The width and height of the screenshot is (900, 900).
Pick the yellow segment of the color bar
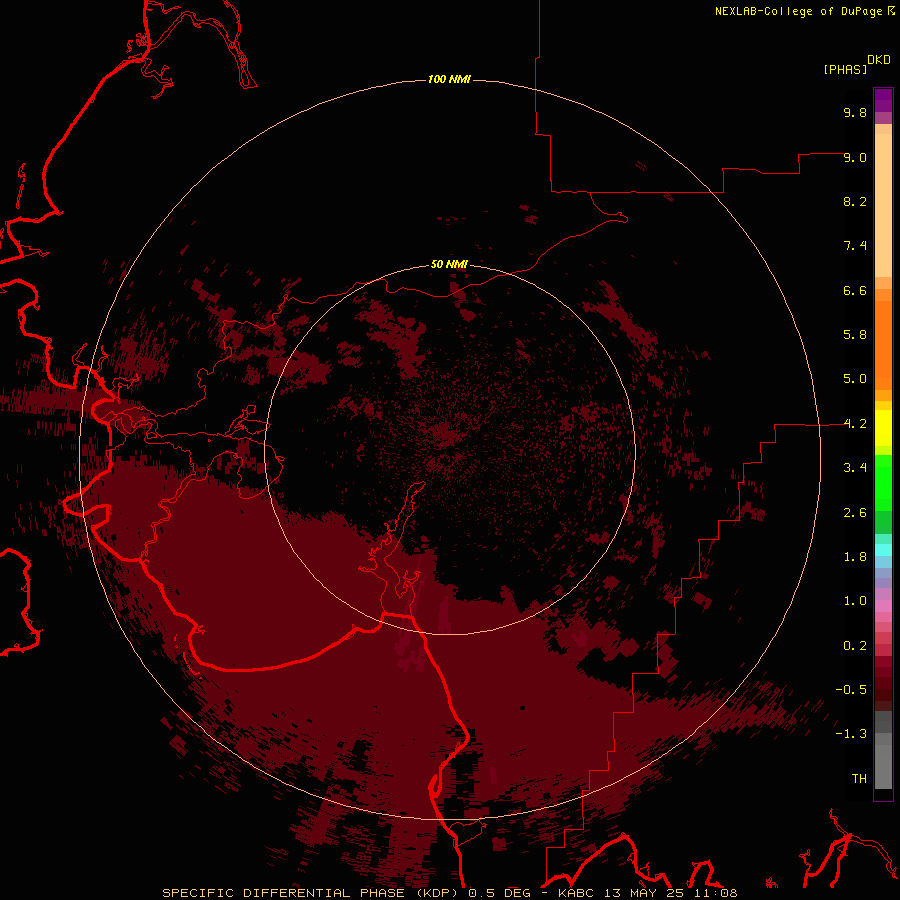pyautogui.click(x=883, y=428)
